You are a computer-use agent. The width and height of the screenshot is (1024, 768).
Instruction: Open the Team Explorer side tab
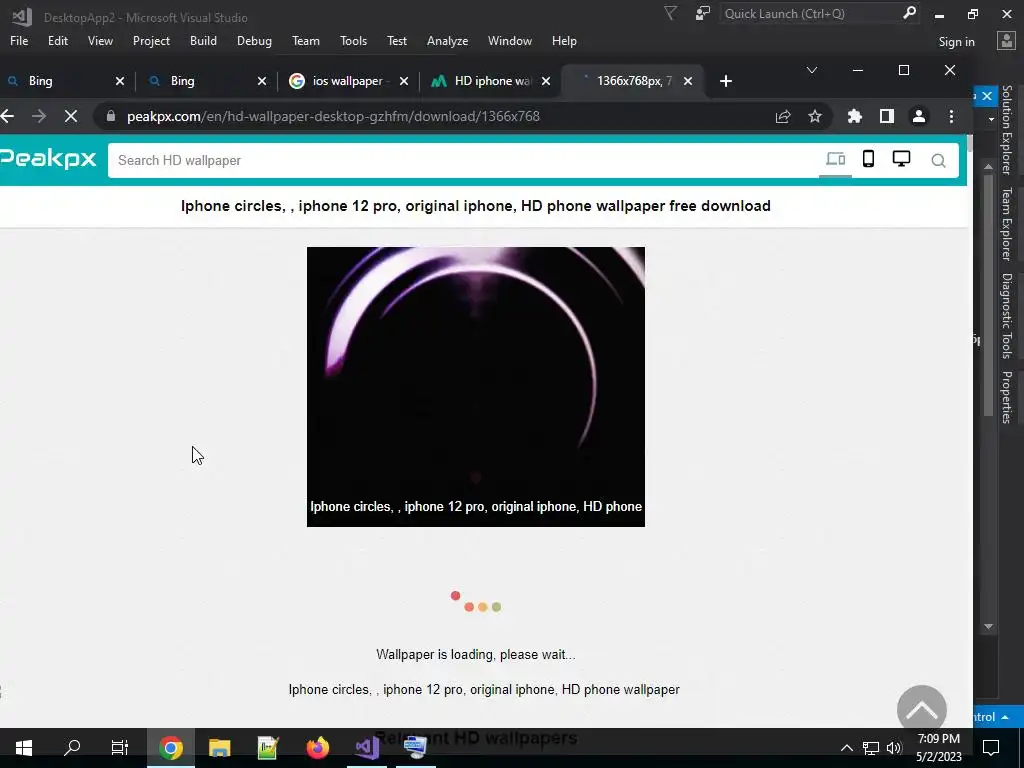(1006, 224)
